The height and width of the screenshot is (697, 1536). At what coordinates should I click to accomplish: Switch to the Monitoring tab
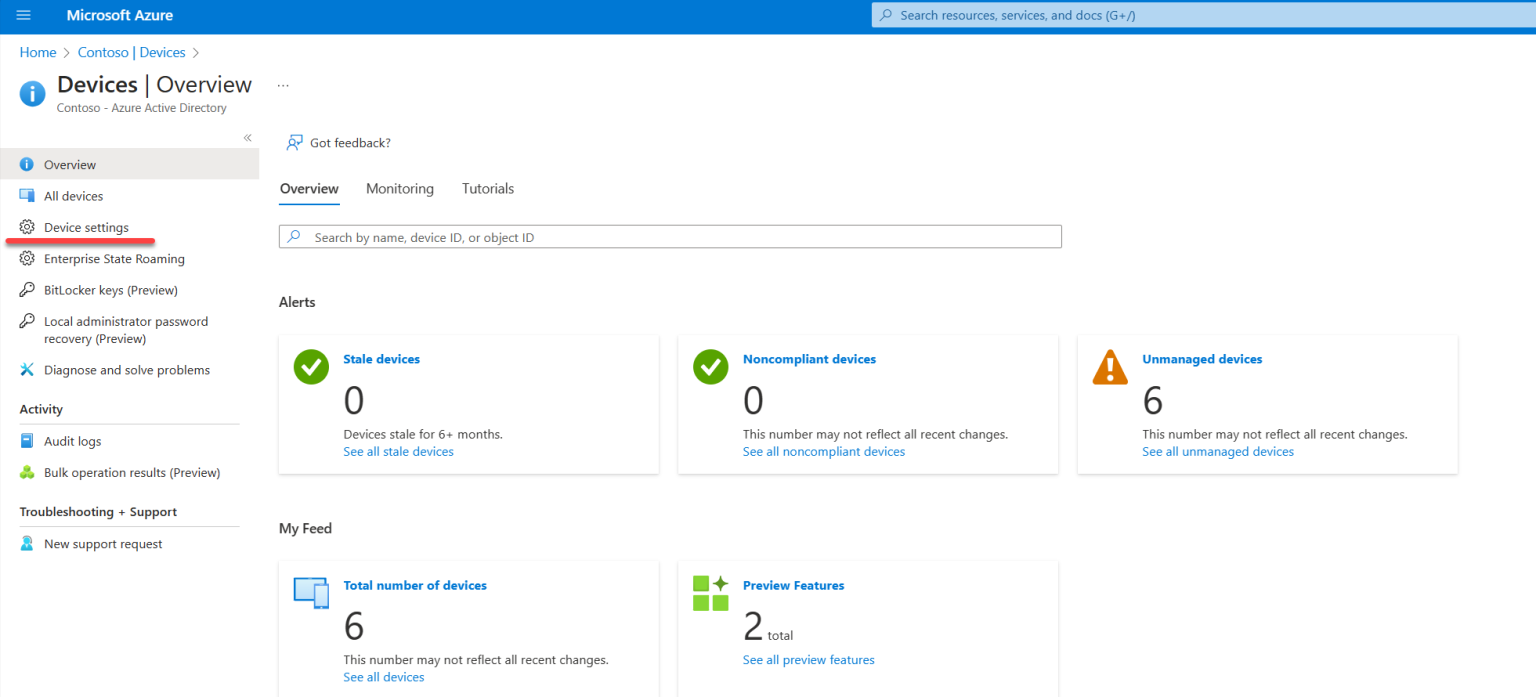[x=400, y=188]
